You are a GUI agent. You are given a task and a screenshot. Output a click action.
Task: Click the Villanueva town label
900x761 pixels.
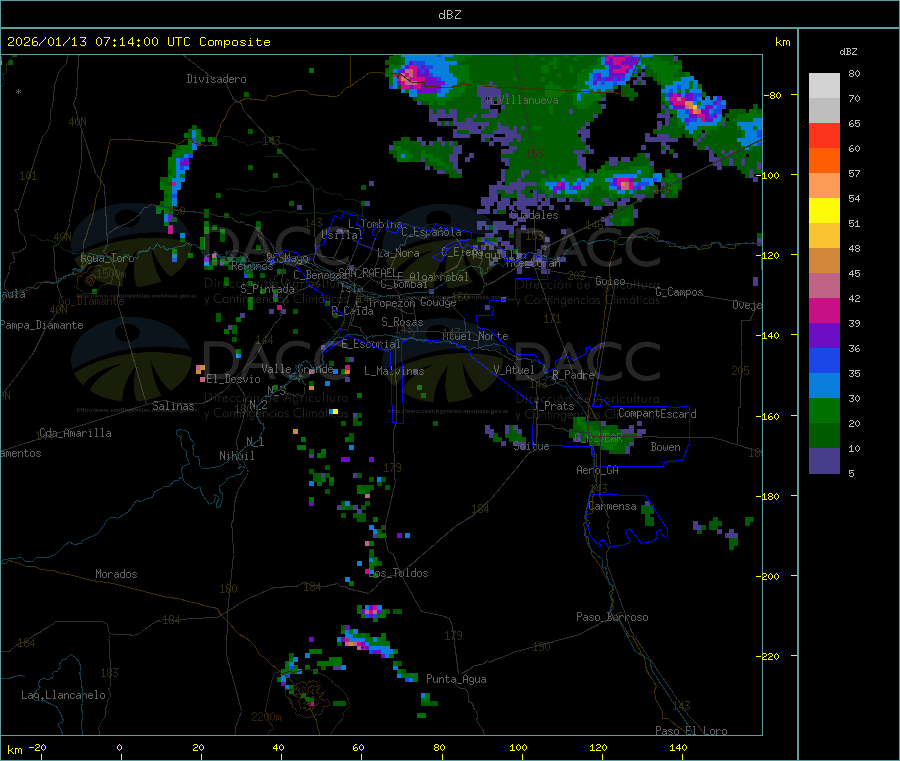coord(522,100)
